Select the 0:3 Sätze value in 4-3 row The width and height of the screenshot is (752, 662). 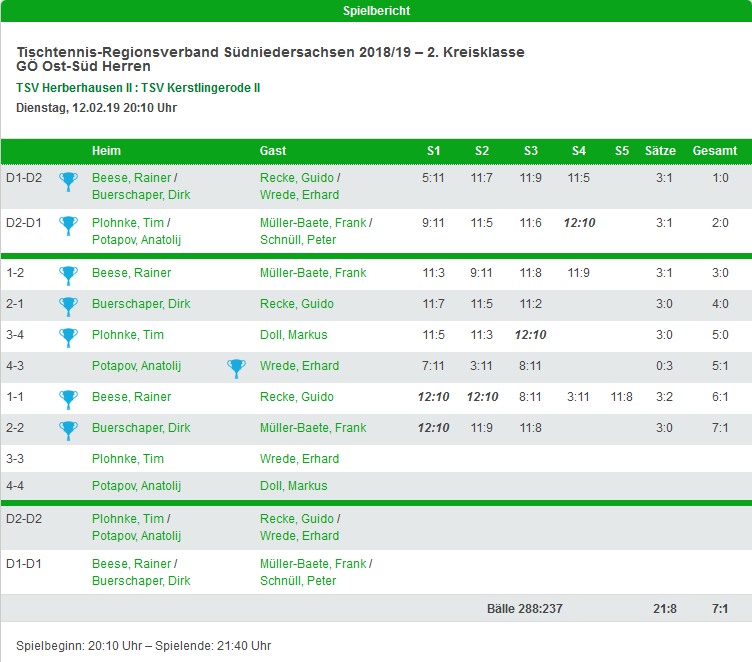(664, 366)
